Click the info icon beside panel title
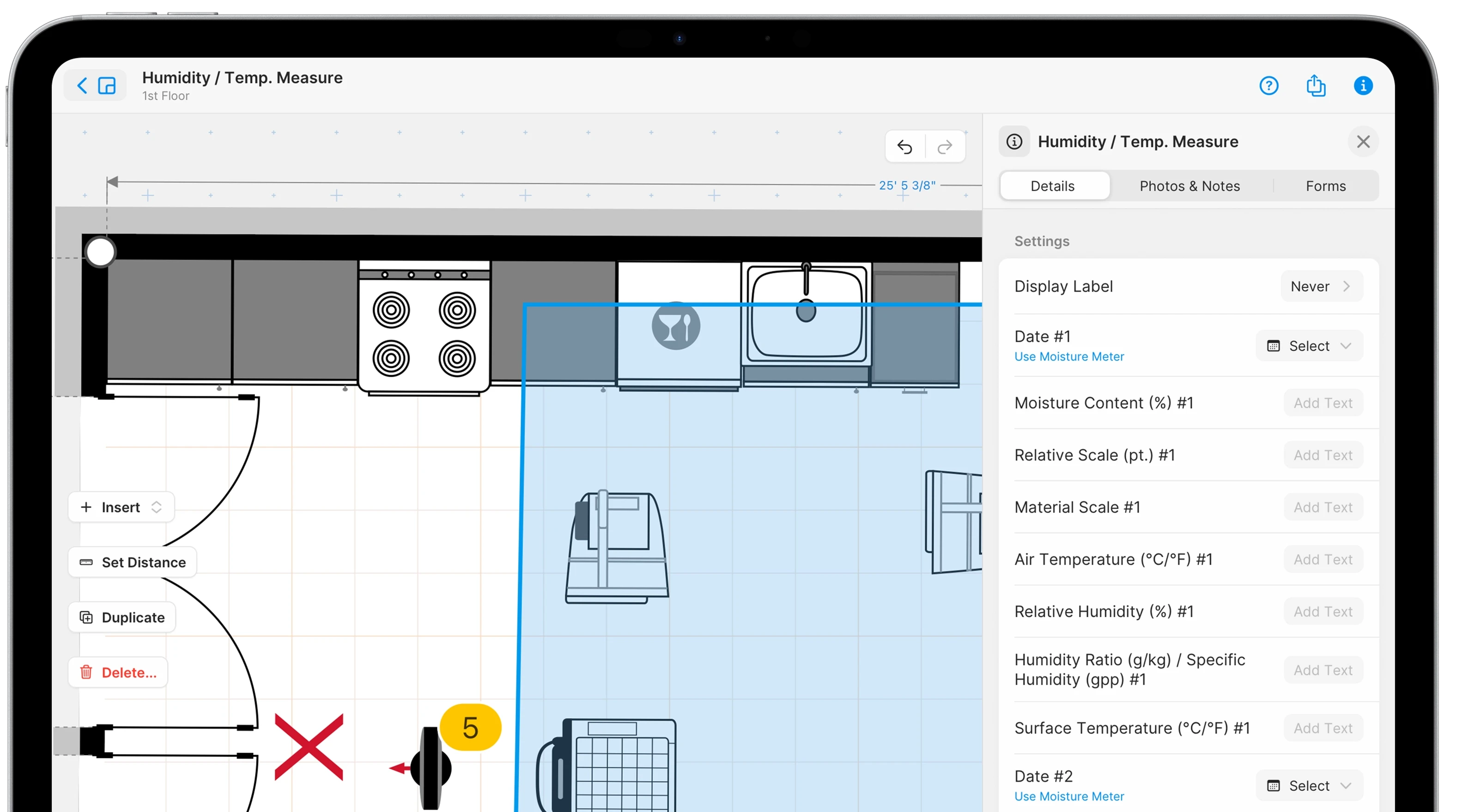Image resolution: width=1462 pixels, height=812 pixels. click(x=1014, y=142)
